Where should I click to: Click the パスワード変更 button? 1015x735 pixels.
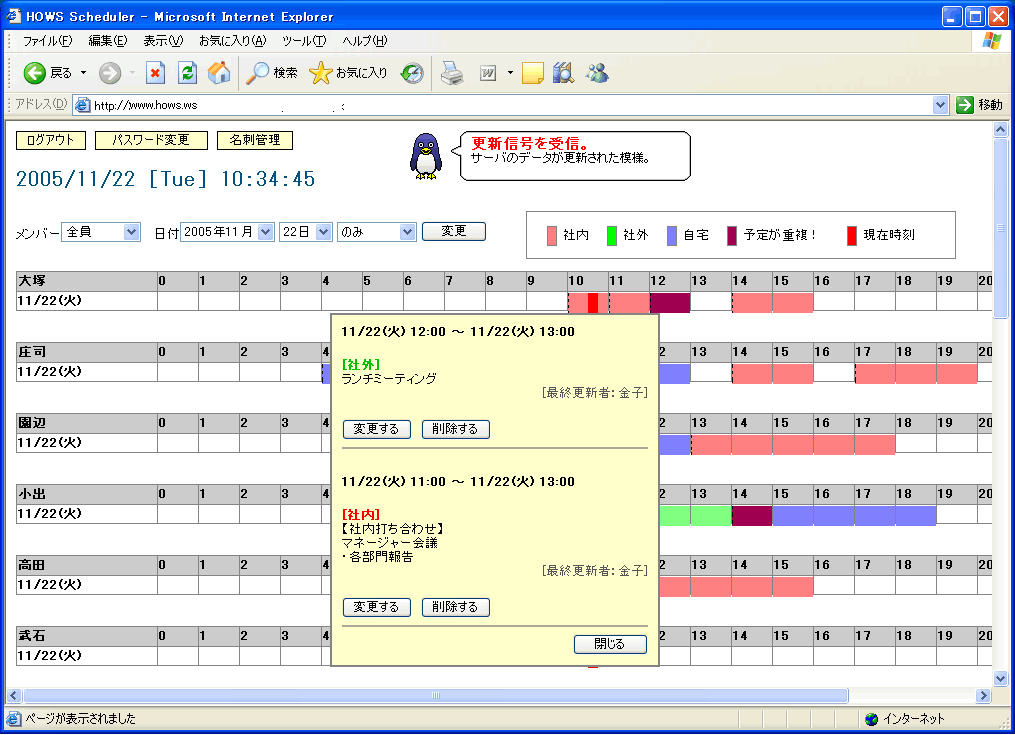point(151,140)
